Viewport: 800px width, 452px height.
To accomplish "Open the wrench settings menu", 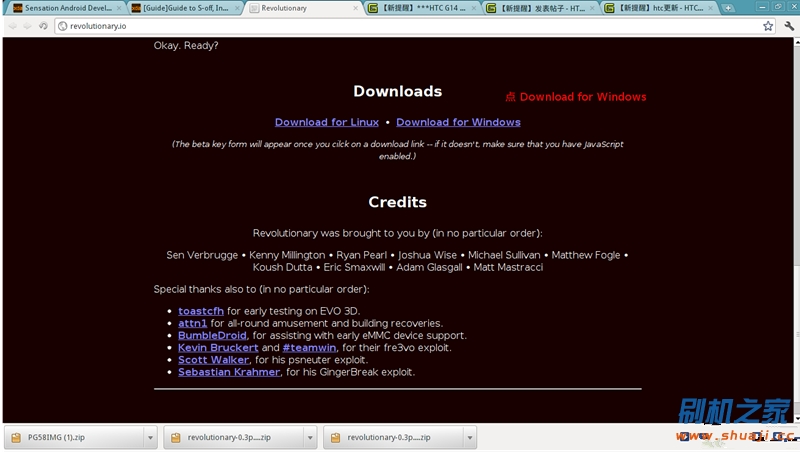I will point(789,26).
